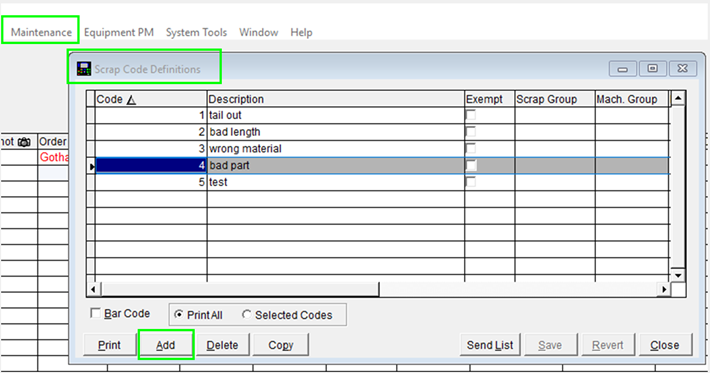Viewport: 710px width, 373px height.
Task: Click the Mach. Group column header
Action: 632,99
